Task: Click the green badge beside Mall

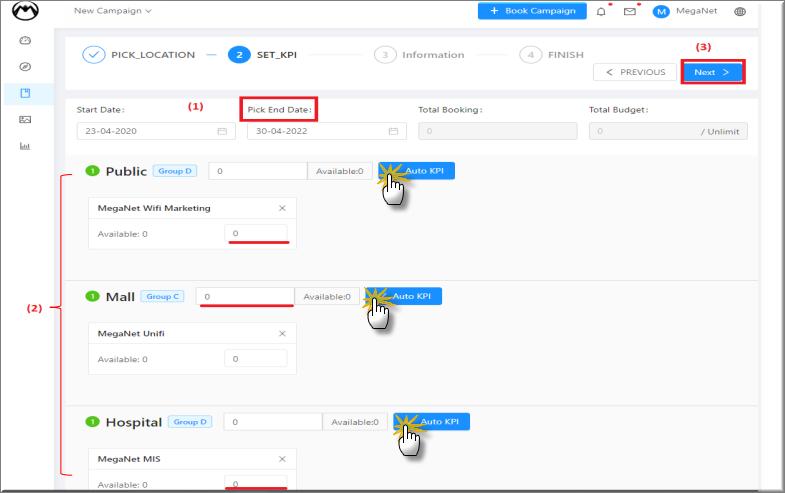Action: (93, 296)
